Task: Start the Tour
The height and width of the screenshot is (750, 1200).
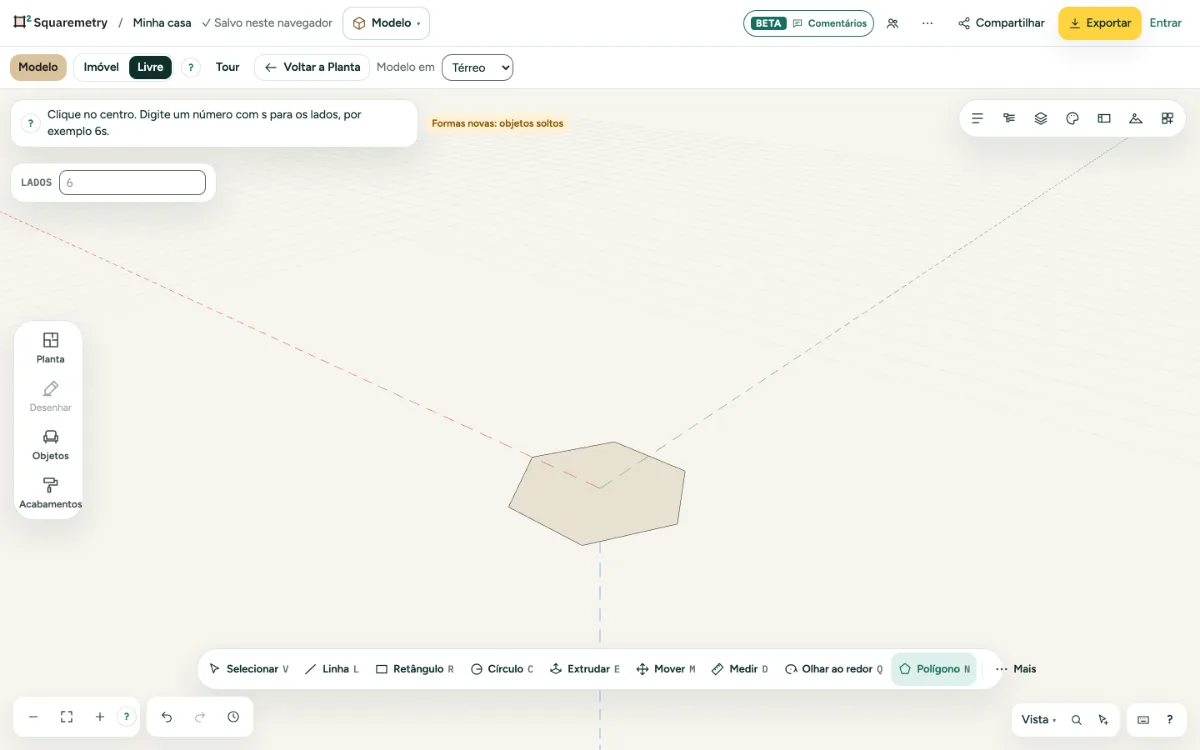Action: (x=228, y=67)
